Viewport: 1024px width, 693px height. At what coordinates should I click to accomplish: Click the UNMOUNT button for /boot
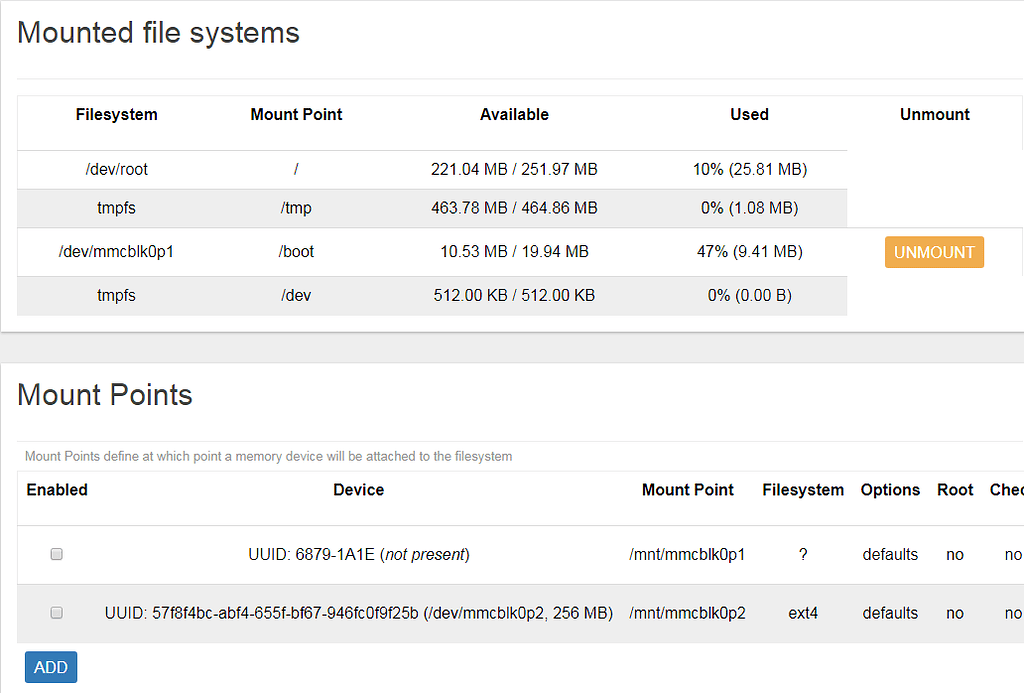click(933, 252)
